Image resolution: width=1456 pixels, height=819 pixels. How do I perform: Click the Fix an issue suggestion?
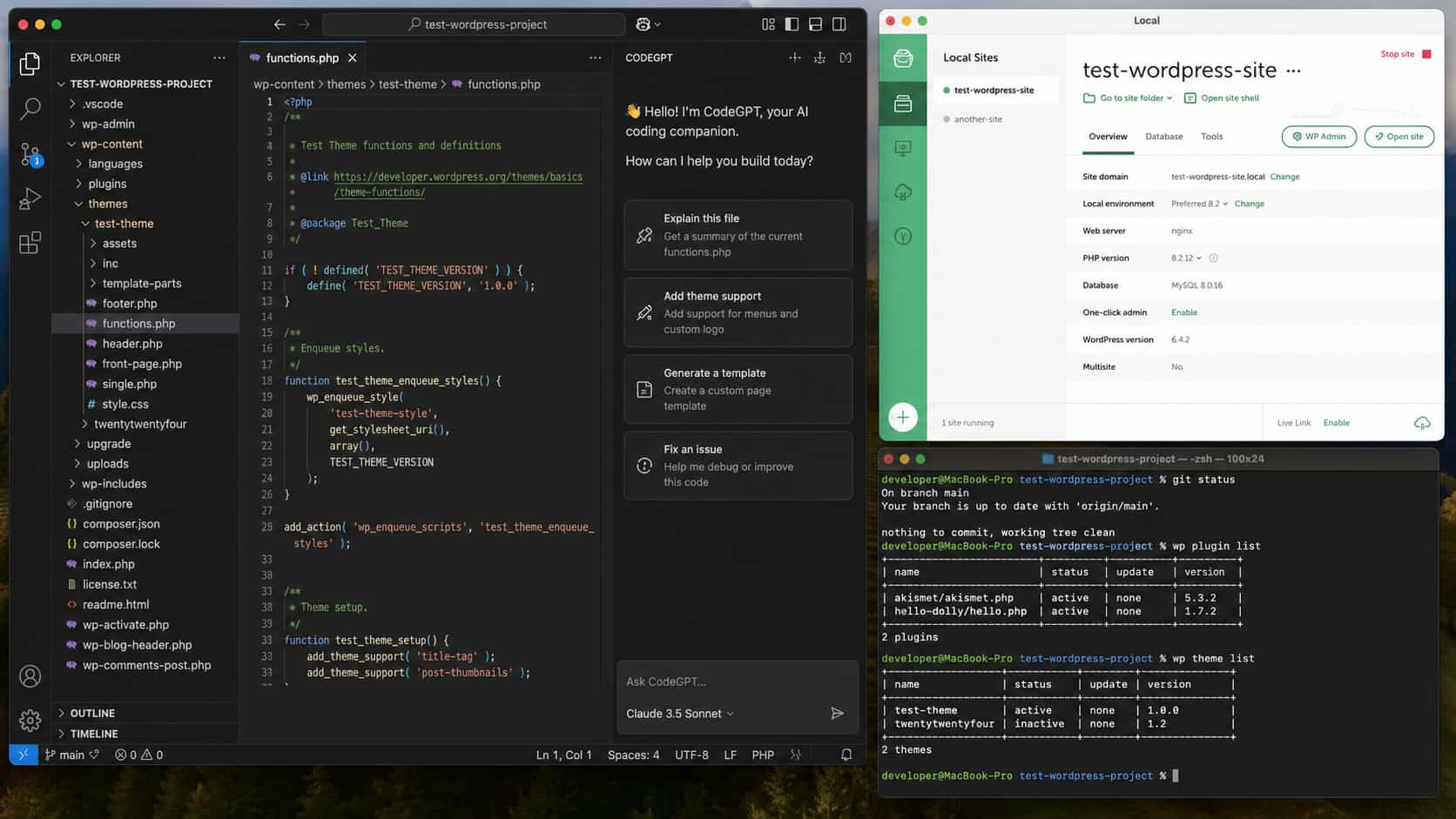738,466
